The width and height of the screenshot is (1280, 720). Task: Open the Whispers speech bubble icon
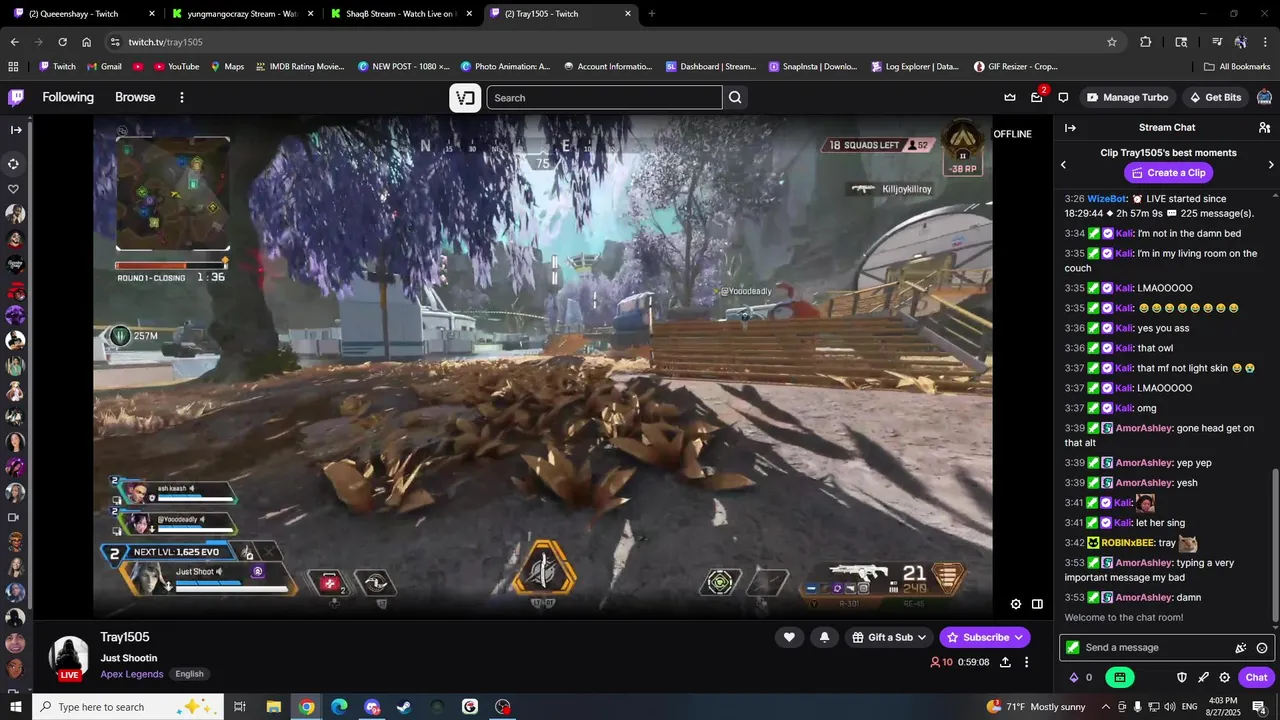(x=1063, y=97)
